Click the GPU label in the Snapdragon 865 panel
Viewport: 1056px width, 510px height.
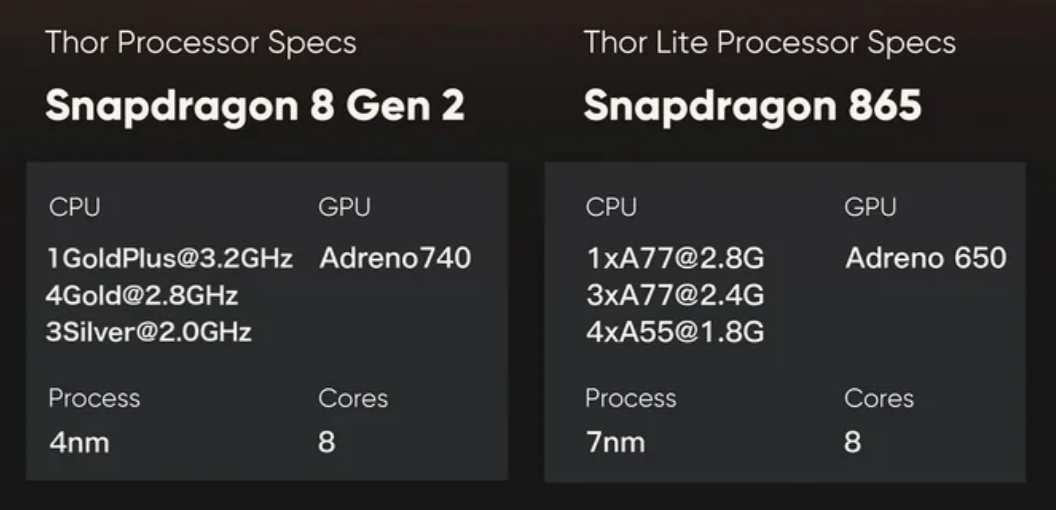click(870, 208)
